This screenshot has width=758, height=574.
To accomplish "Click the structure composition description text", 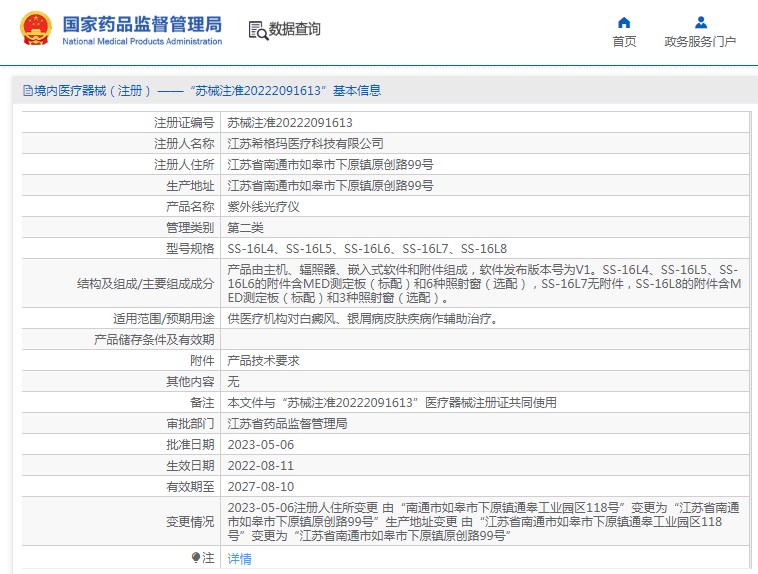I will (x=484, y=284).
